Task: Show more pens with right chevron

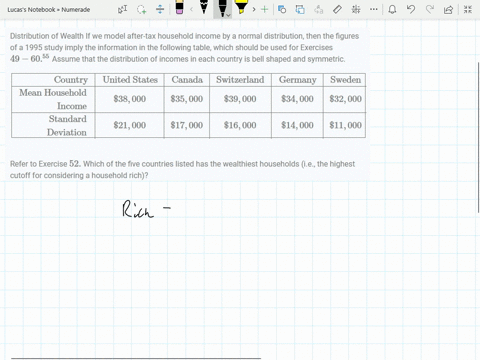Action: click(x=254, y=9)
